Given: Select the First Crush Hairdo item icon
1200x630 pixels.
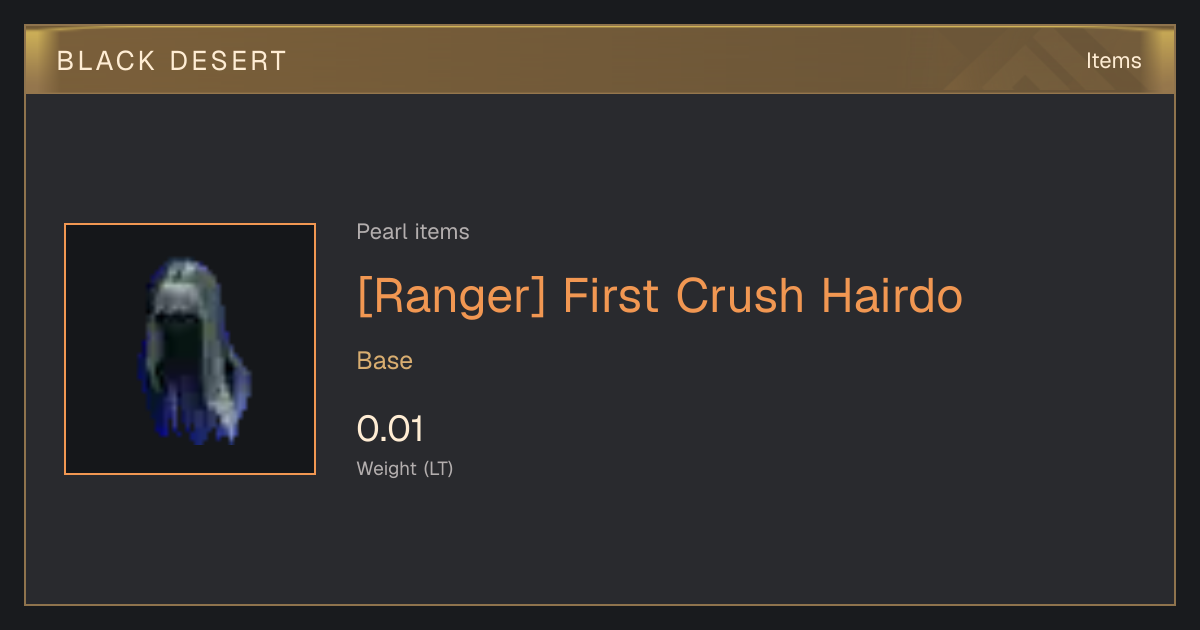Looking at the screenshot, I should (190, 349).
